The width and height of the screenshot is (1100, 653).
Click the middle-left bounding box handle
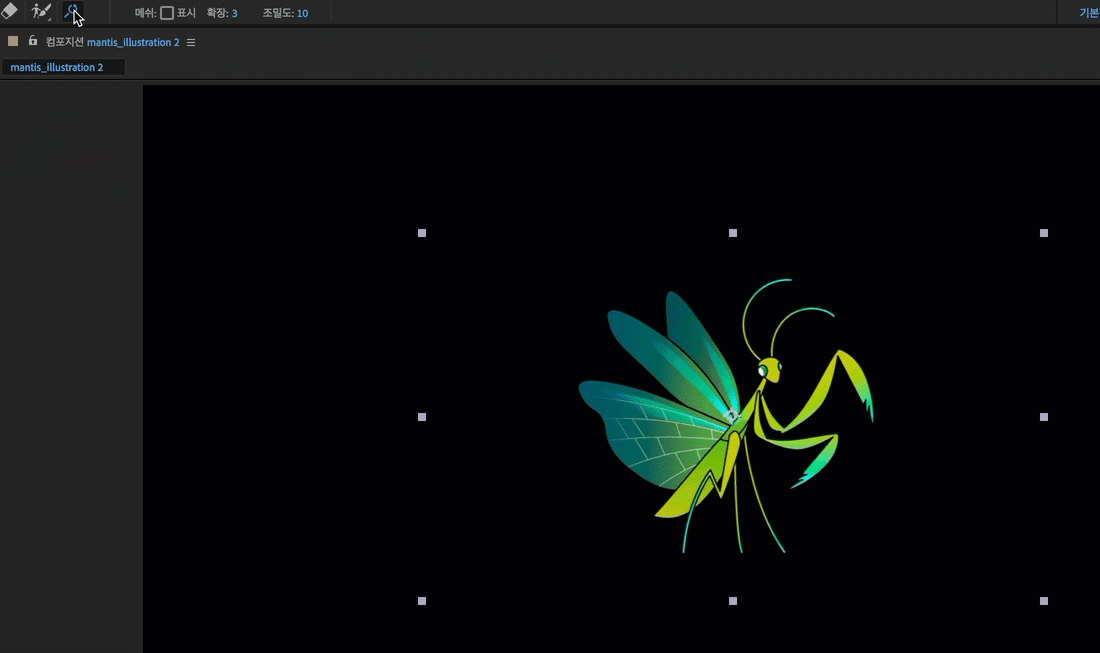(422, 417)
